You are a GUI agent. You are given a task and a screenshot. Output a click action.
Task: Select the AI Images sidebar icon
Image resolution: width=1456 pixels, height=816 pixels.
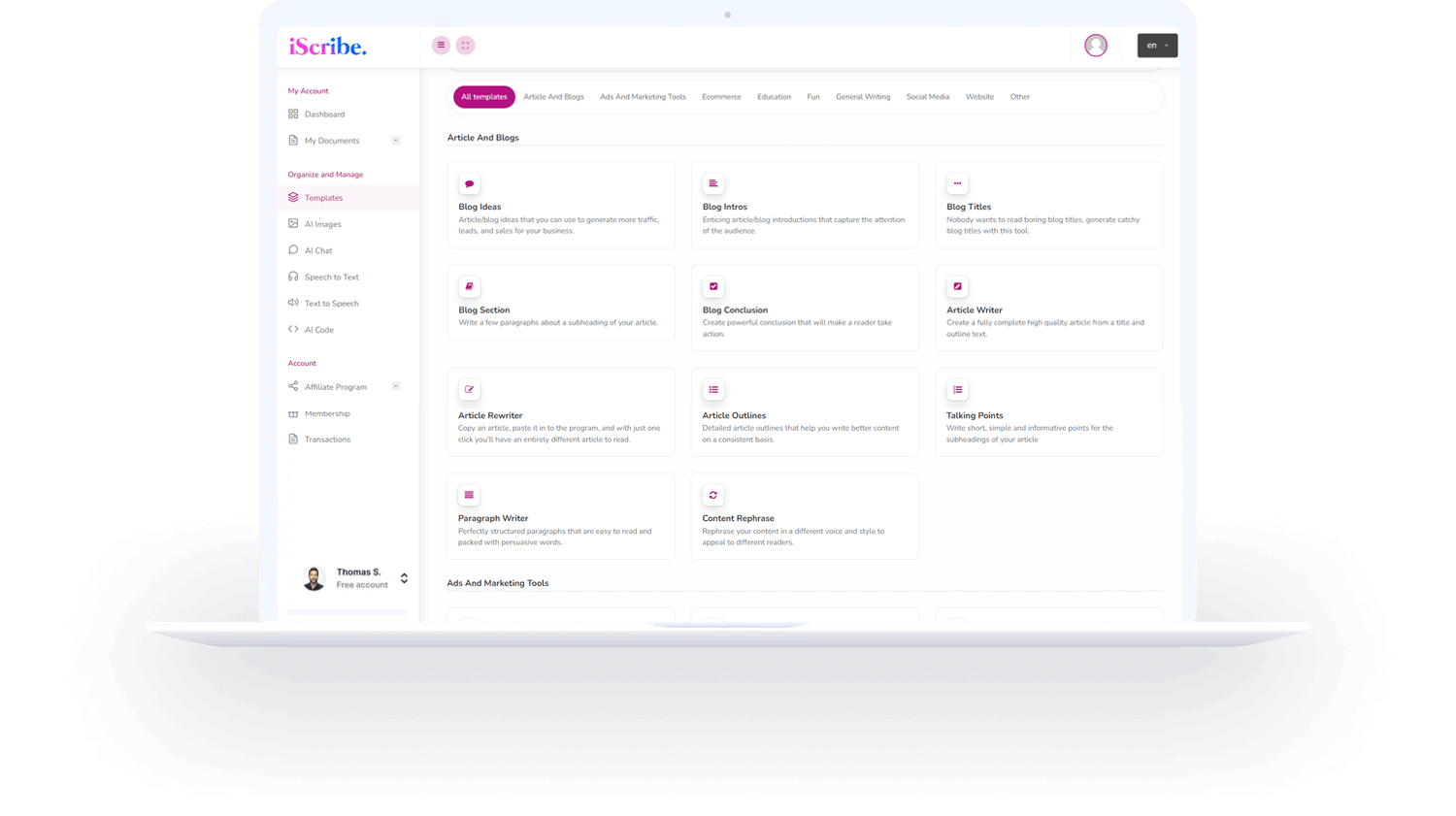coord(293,224)
